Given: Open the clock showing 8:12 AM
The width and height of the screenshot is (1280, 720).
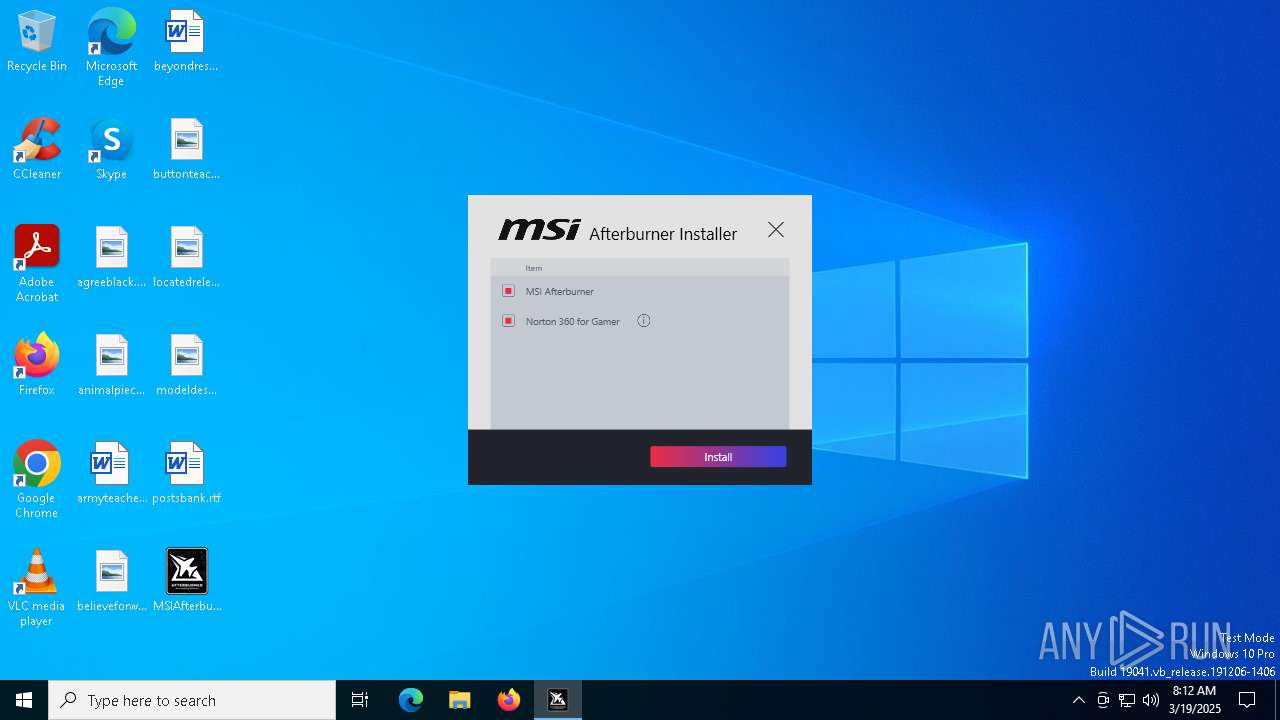Looking at the screenshot, I should pyautogui.click(x=1195, y=700).
